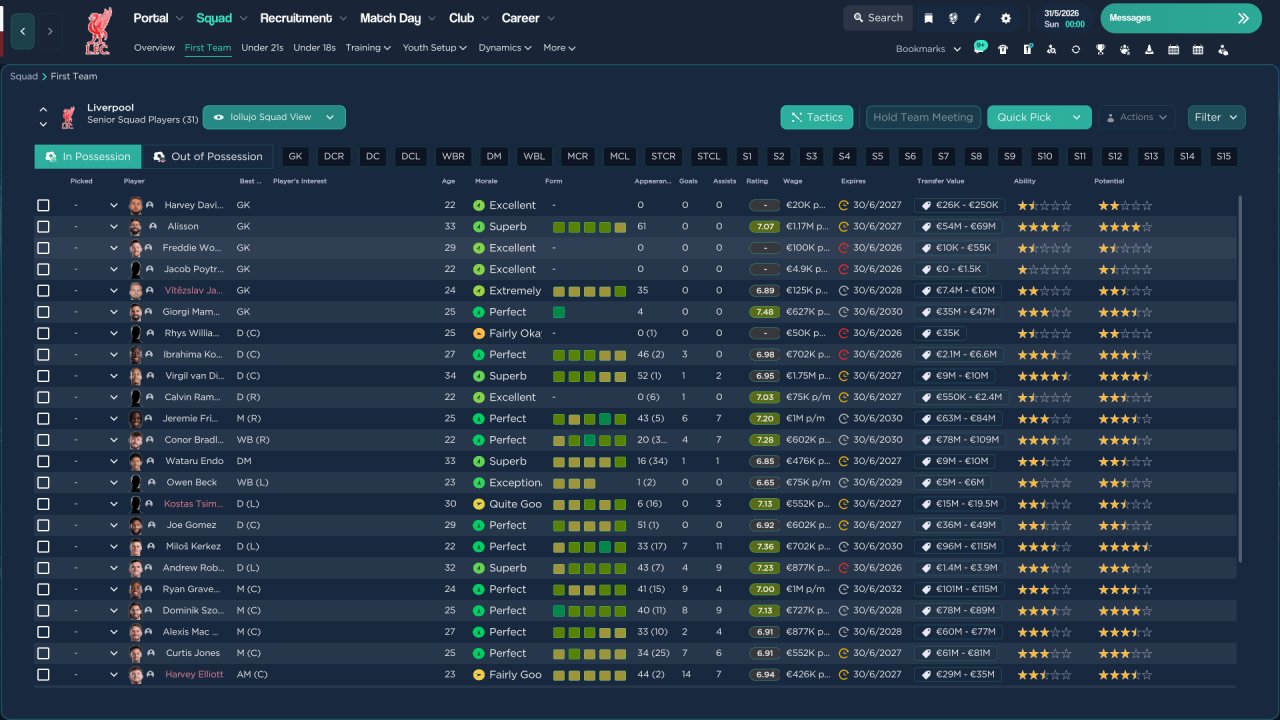Switch to the Under 21s tab
Image resolution: width=1280 pixels, height=720 pixels.
[x=262, y=48]
